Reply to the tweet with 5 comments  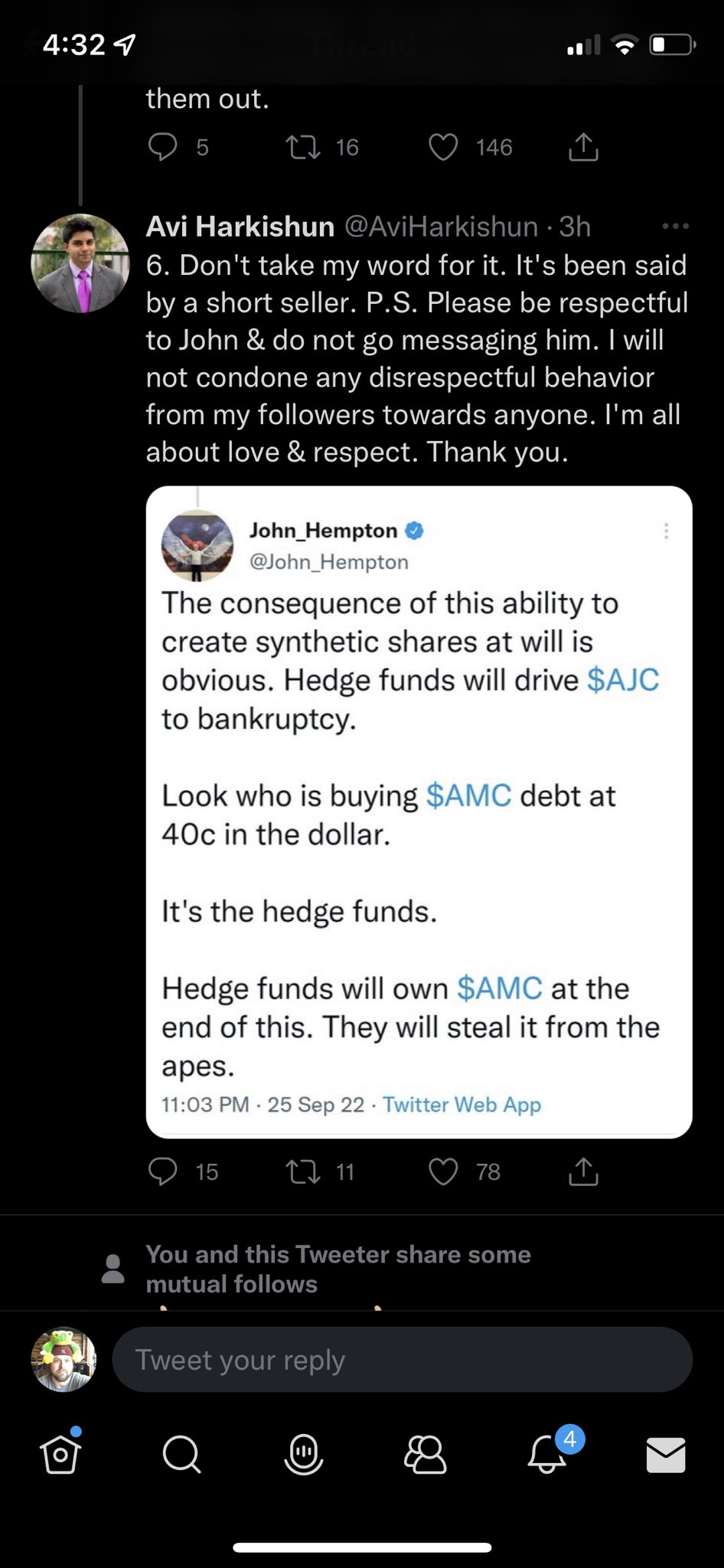pyautogui.click(x=162, y=147)
